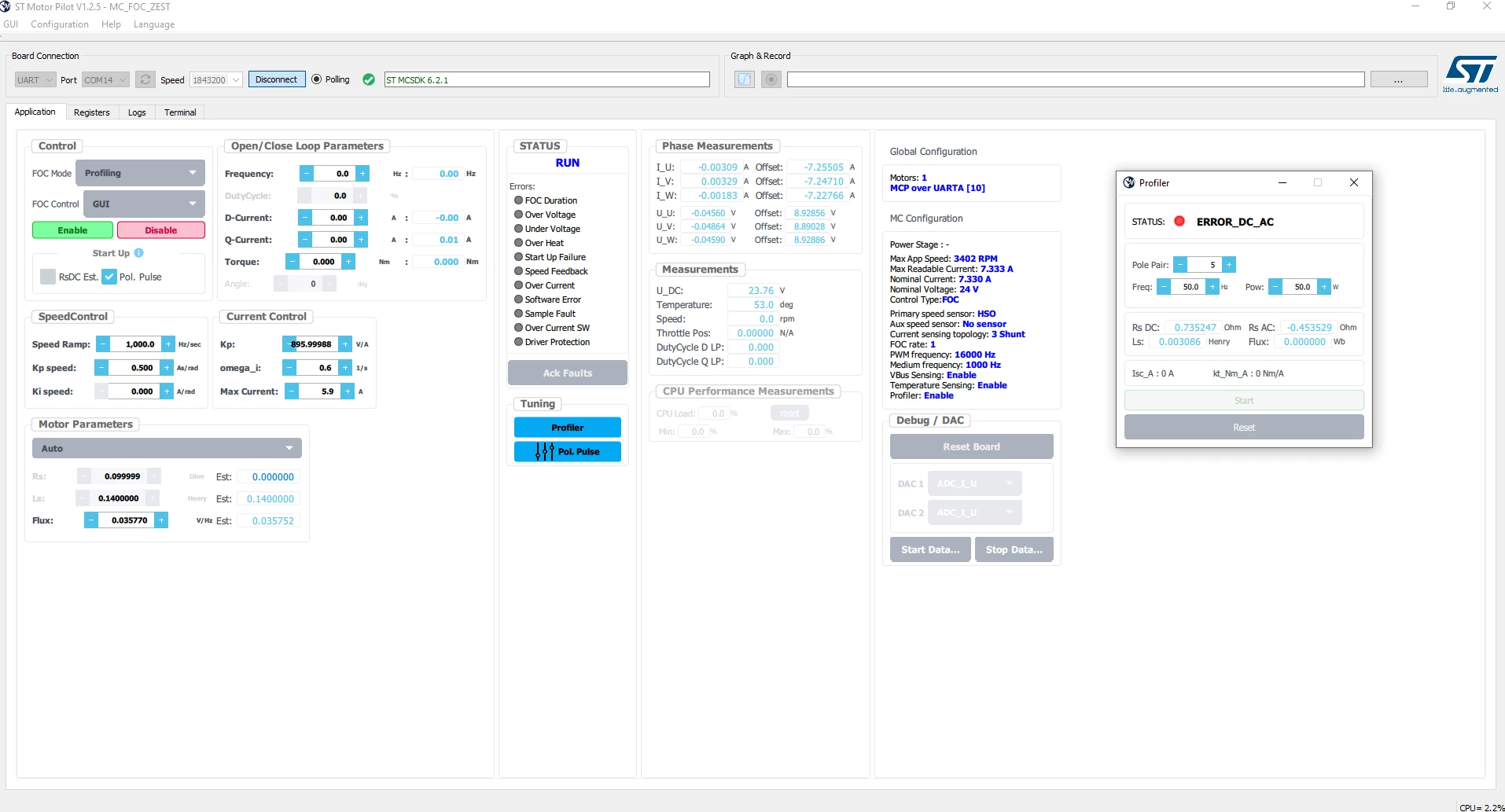1505x812 pixels.
Task: Open the Profiler tuning button
Action: (568, 428)
